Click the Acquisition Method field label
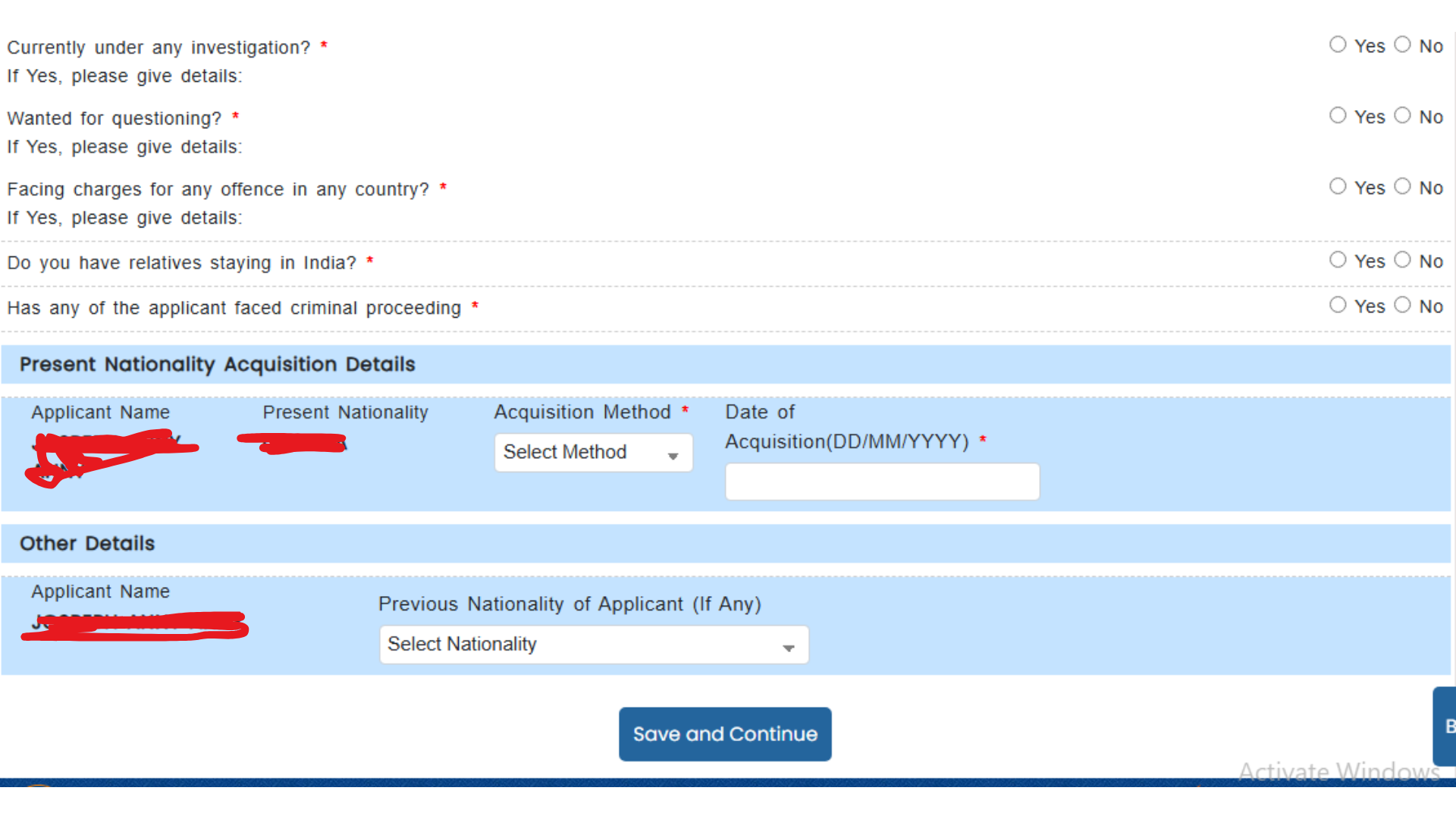Image resolution: width=1456 pixels, height=819 pixels. [x=582, y=413]
